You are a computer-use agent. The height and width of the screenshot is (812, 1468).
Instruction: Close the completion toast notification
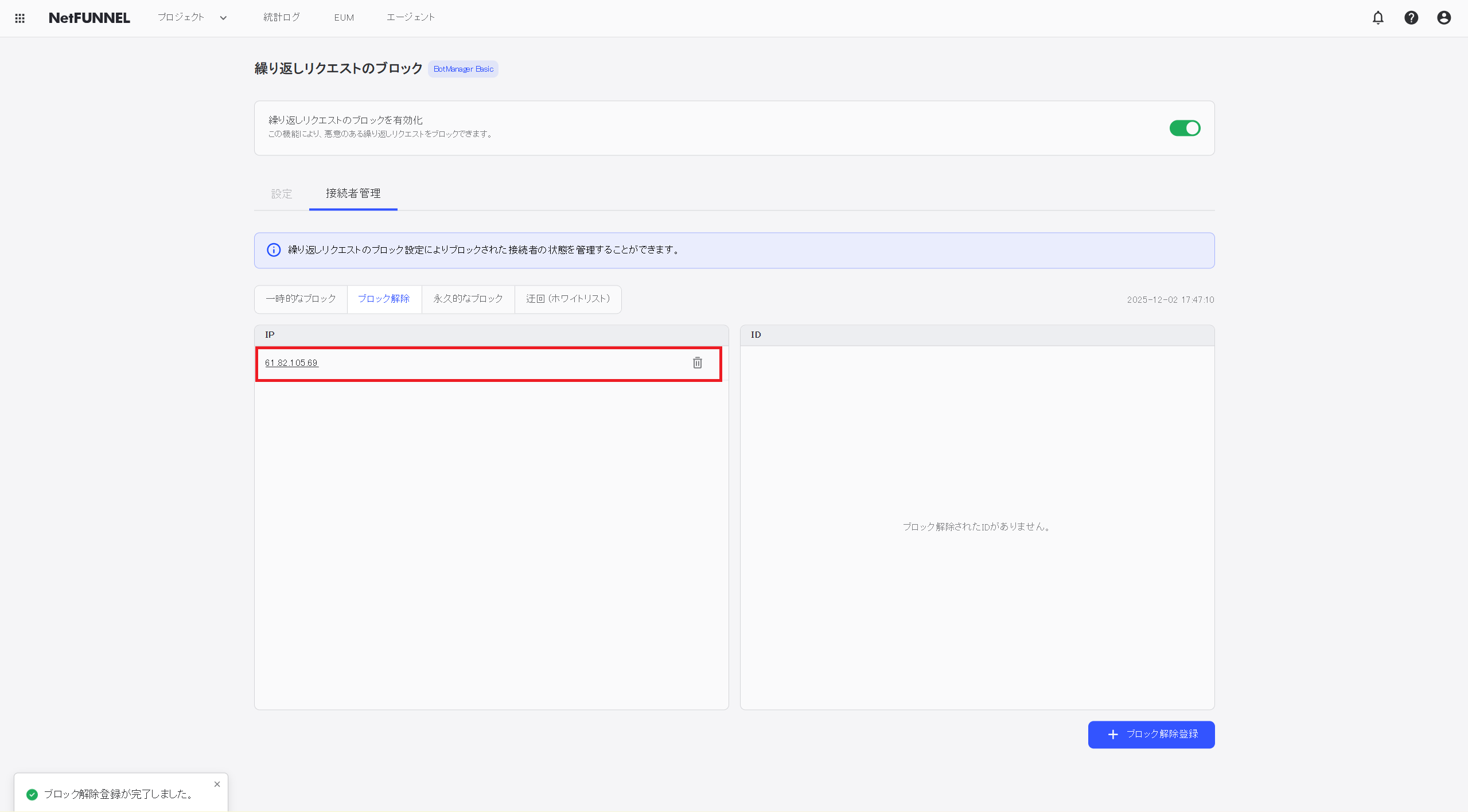pos(217,784)
